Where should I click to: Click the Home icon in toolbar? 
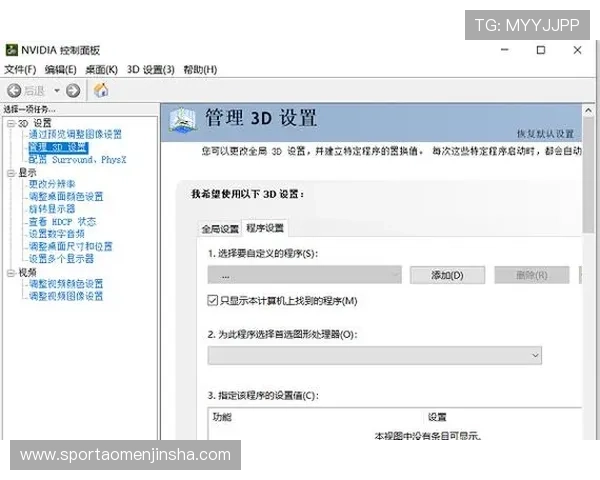101,90
